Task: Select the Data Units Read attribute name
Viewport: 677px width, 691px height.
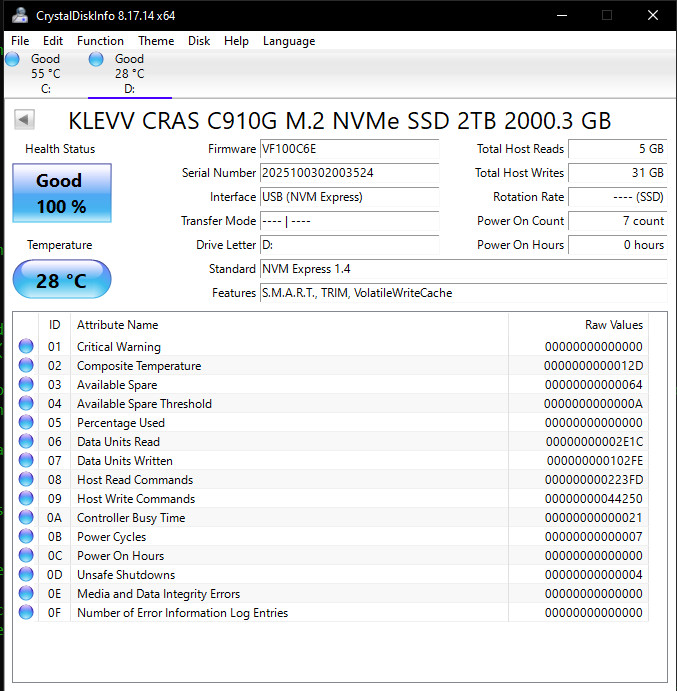Action: coord(118,442)
